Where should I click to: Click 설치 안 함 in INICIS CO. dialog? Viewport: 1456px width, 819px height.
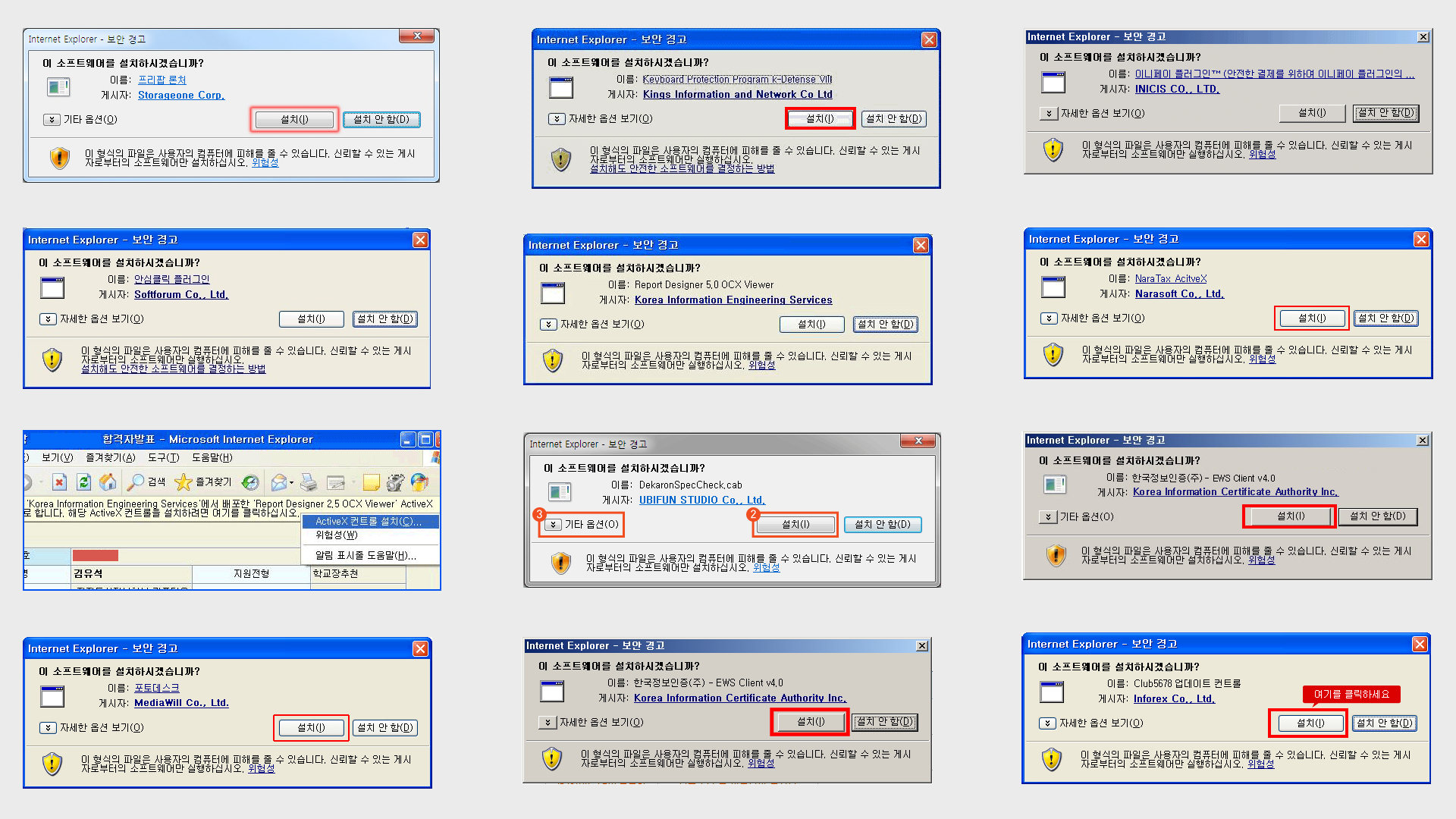point(1386,113)
